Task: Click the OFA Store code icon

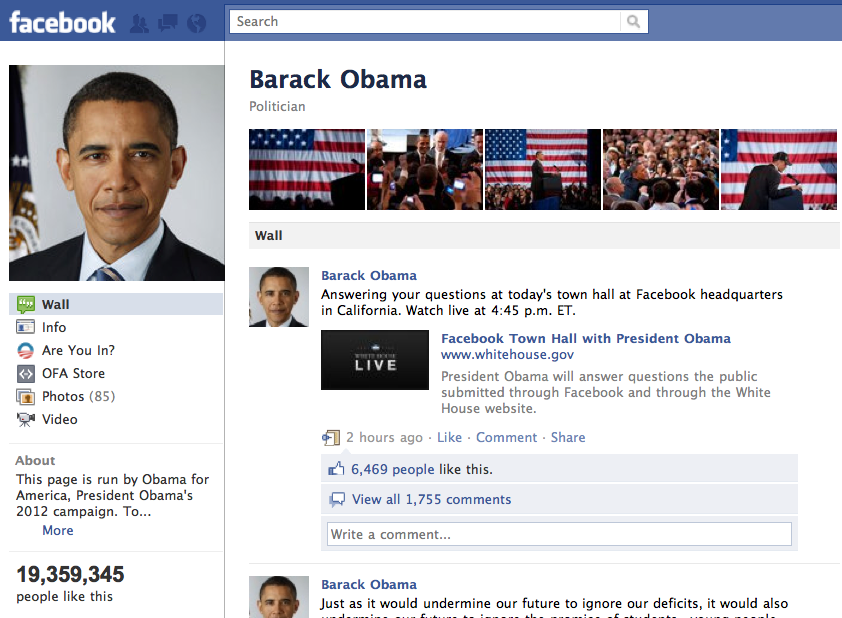Action: coord(26,373)
